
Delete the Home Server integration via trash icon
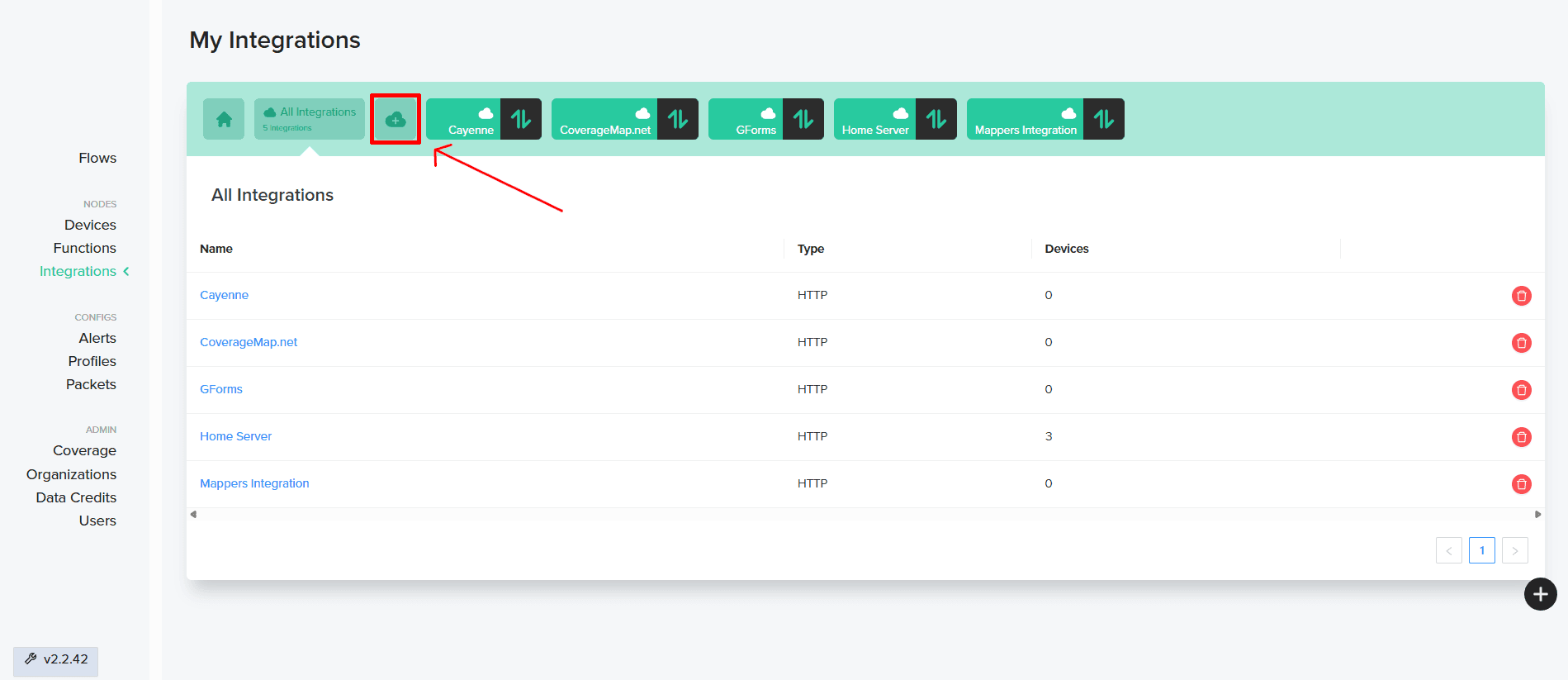click(1521, 437)
